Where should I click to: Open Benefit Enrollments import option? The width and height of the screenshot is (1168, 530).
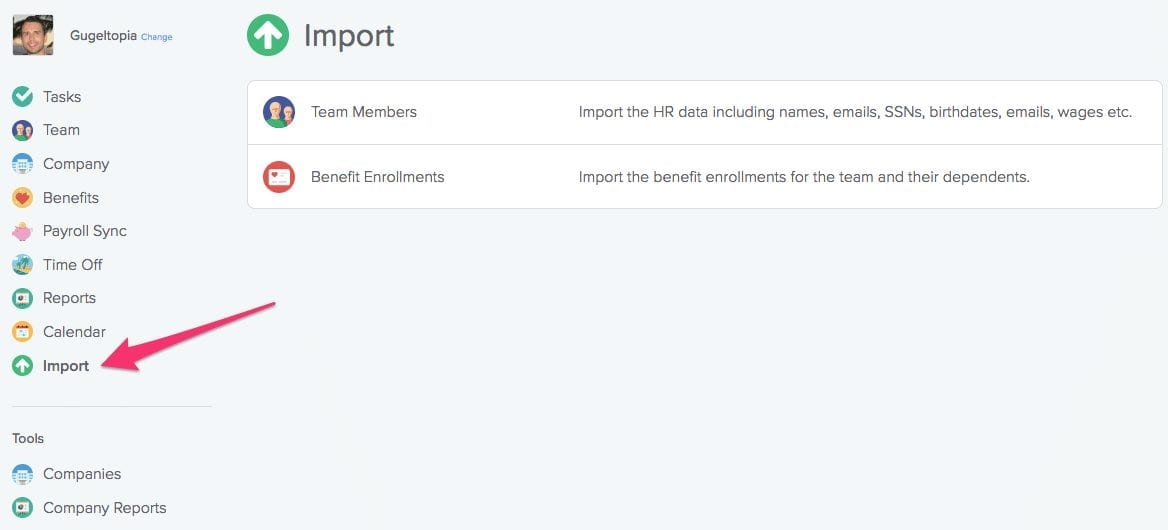377,177
